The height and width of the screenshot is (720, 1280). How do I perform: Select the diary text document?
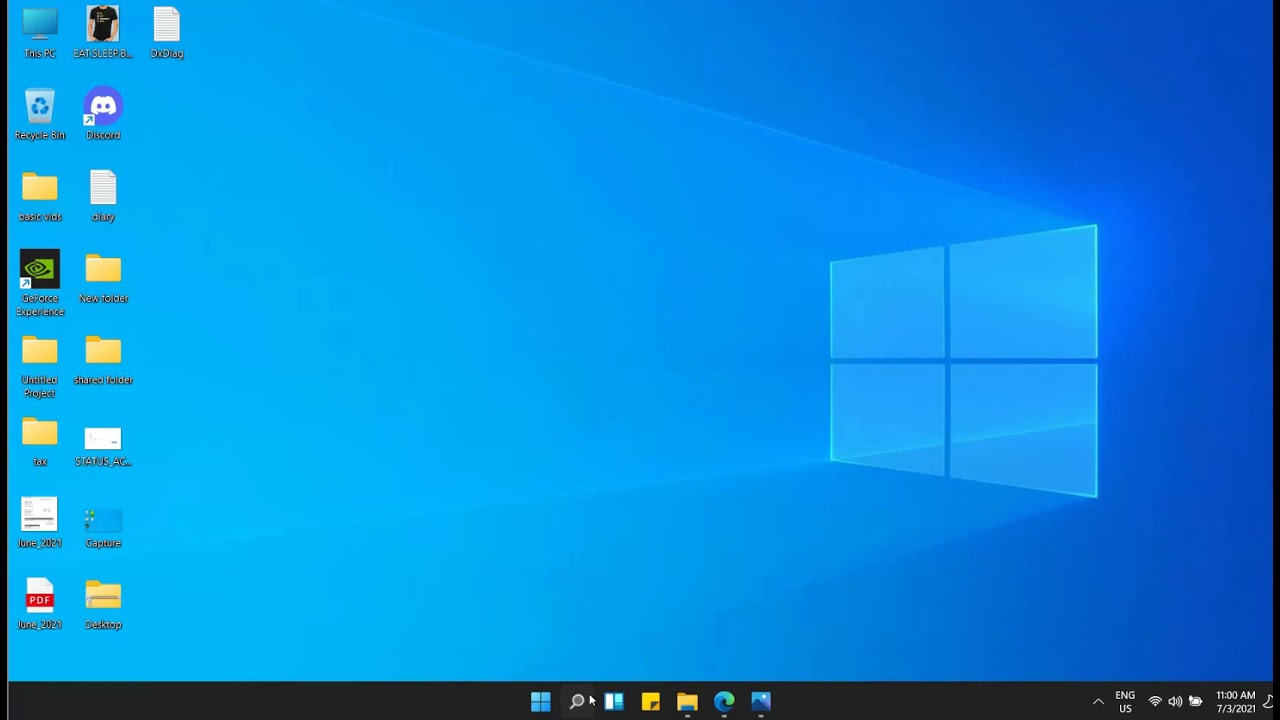pos(103,196)
